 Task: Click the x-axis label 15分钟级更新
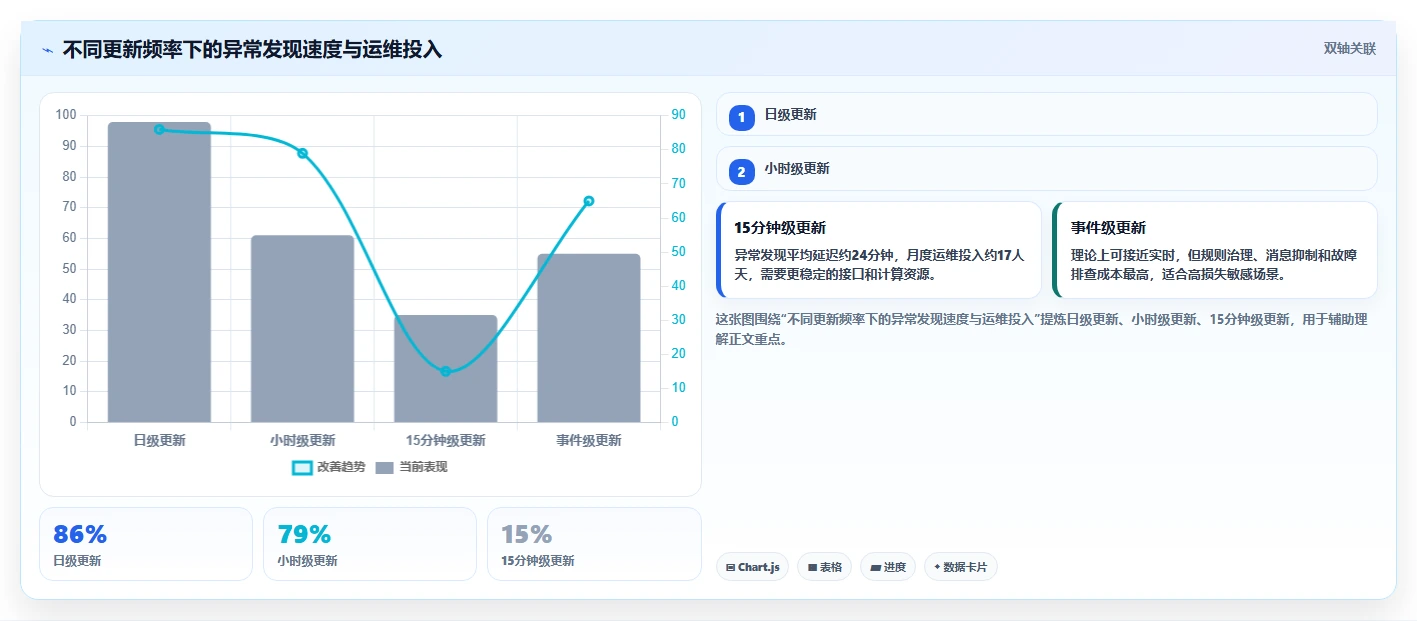tap(446, 440)
